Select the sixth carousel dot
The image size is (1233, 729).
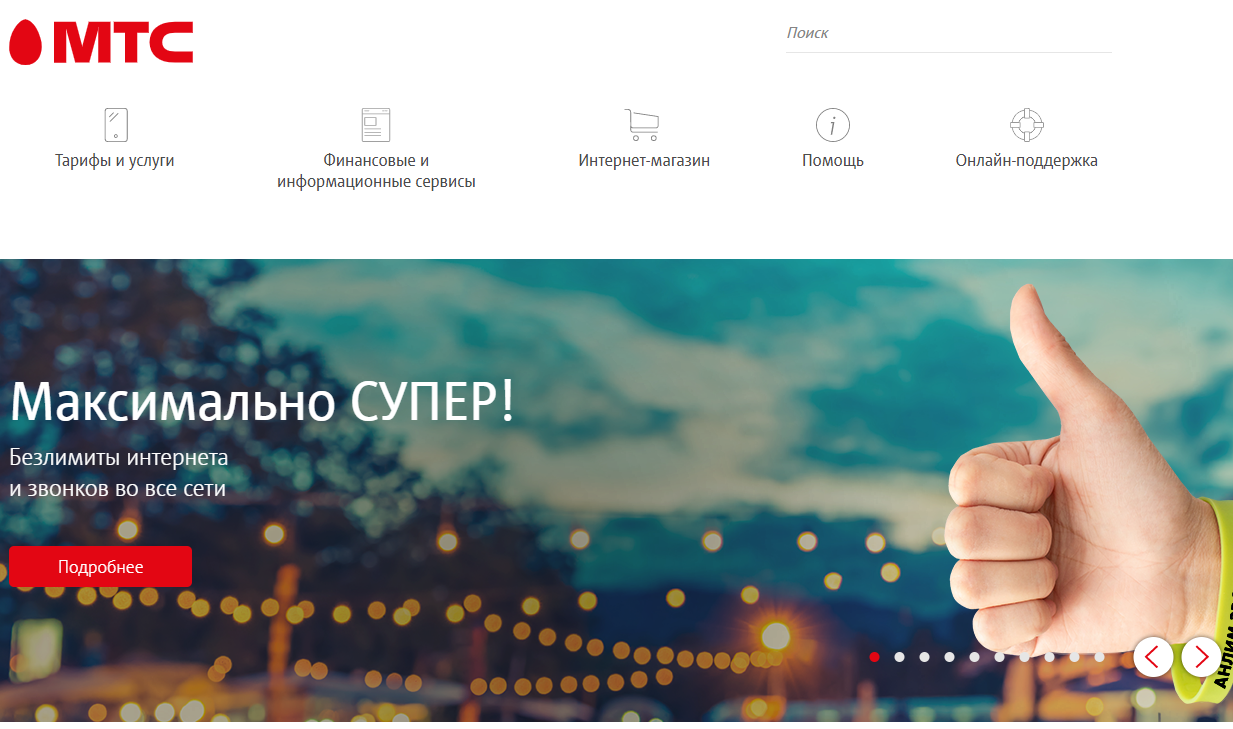pos(999,657)
